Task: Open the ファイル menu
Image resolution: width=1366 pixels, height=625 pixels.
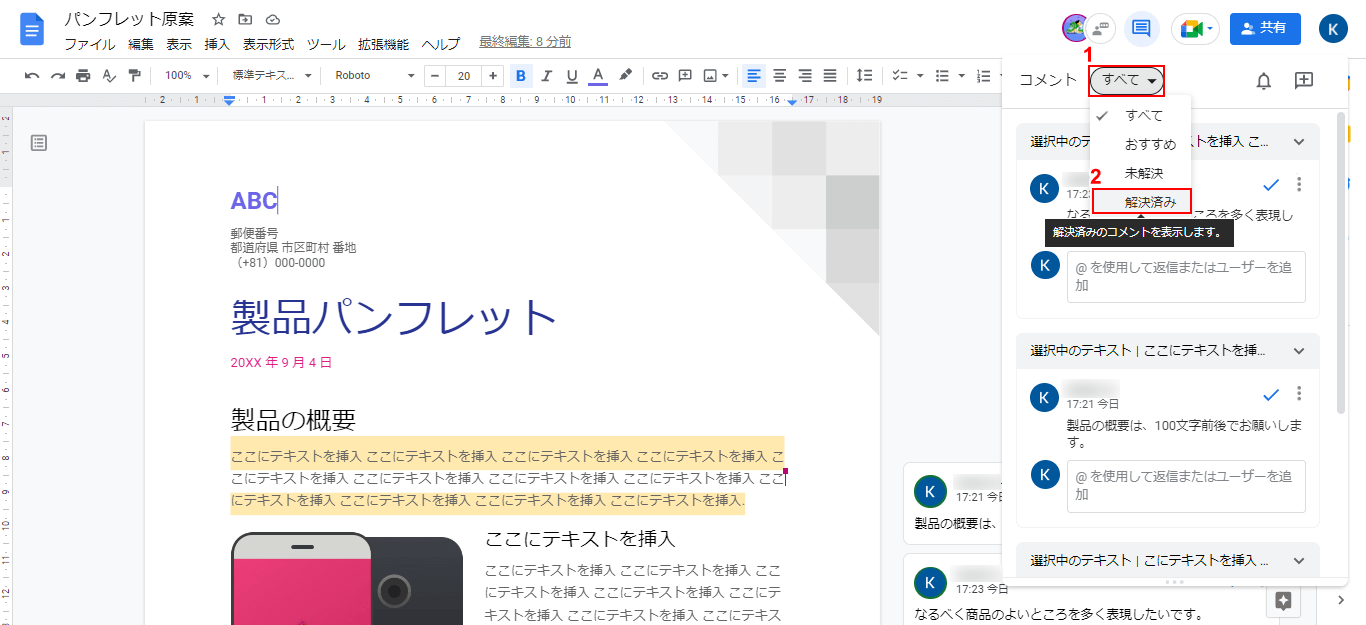Action: coord(90,44)
